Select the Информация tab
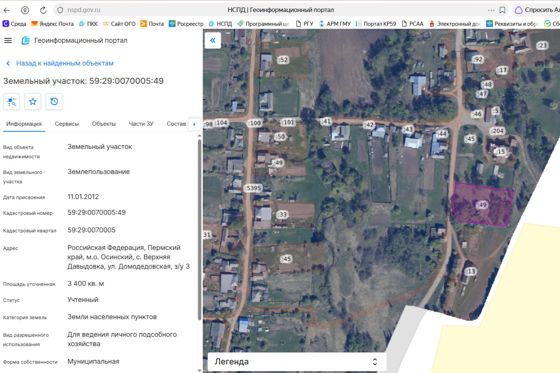The image size is (560, 373). click(x=24, y=124)
